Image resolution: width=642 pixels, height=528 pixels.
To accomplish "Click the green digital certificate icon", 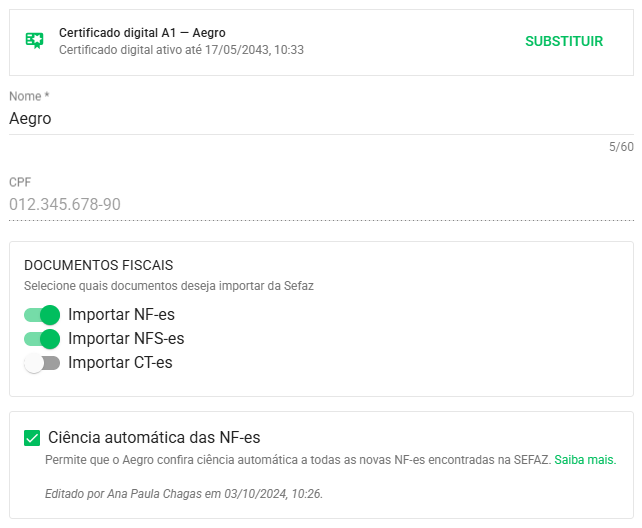I will (35, 41).
